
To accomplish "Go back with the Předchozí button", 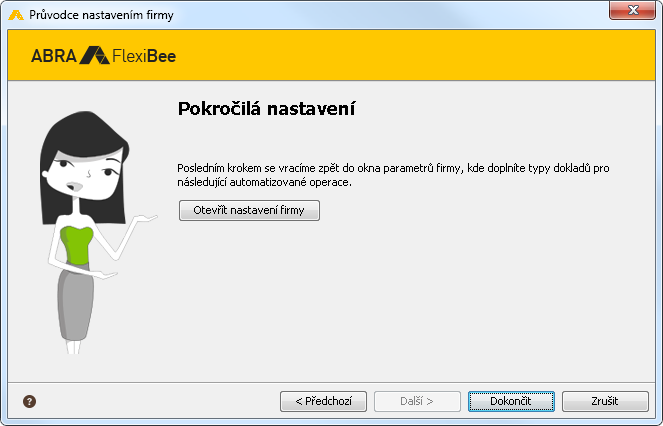I will tap(323, 401).
